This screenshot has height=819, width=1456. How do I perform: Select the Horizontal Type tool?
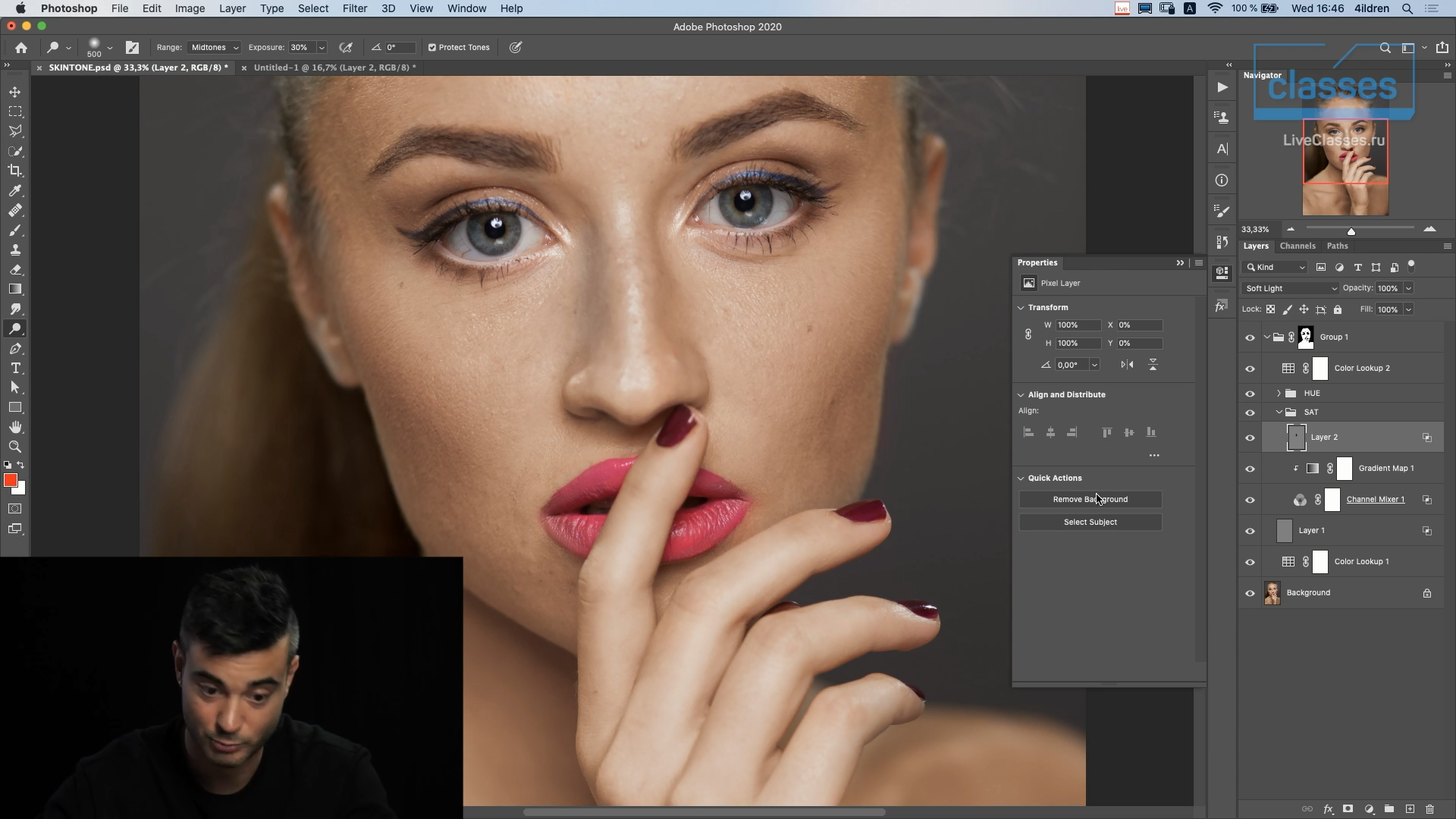(15, 368)
